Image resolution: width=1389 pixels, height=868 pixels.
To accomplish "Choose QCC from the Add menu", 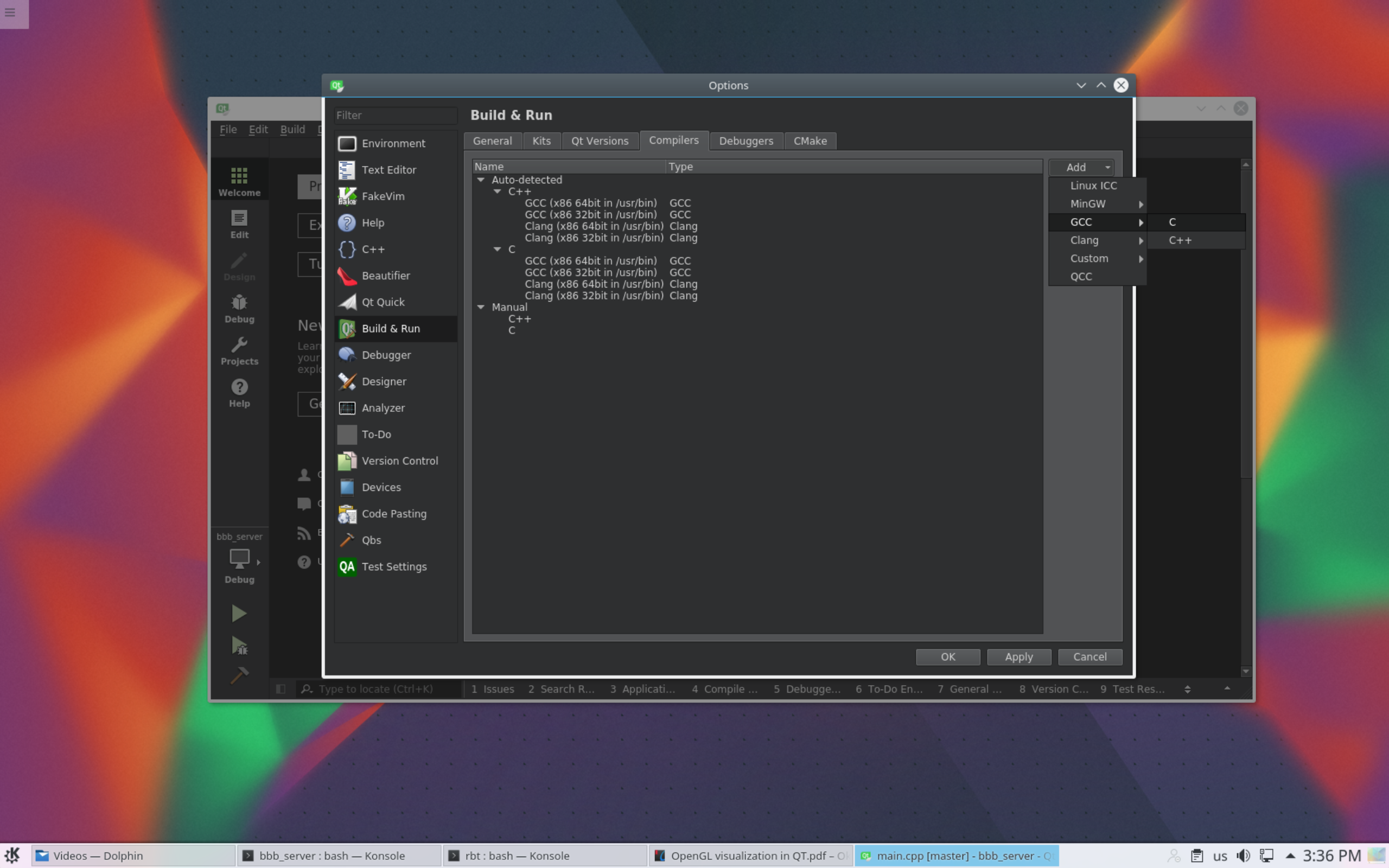I will (x=1098, y=277).
